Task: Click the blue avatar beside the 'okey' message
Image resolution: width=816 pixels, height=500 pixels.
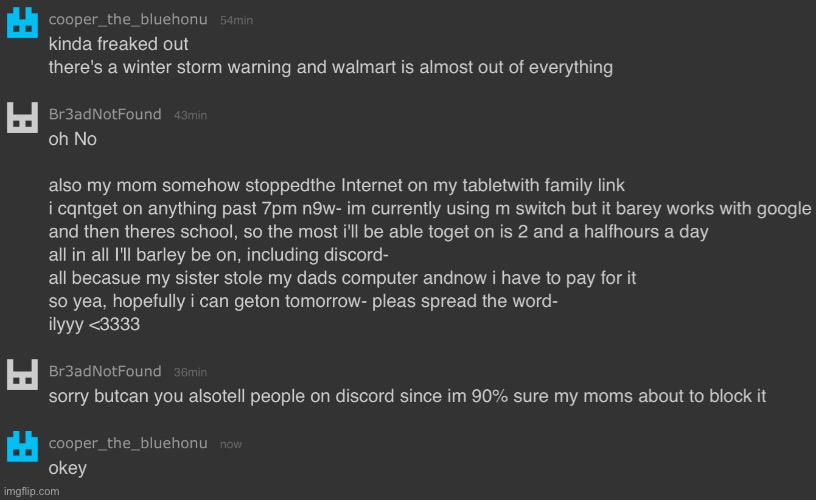Action: 22,446
